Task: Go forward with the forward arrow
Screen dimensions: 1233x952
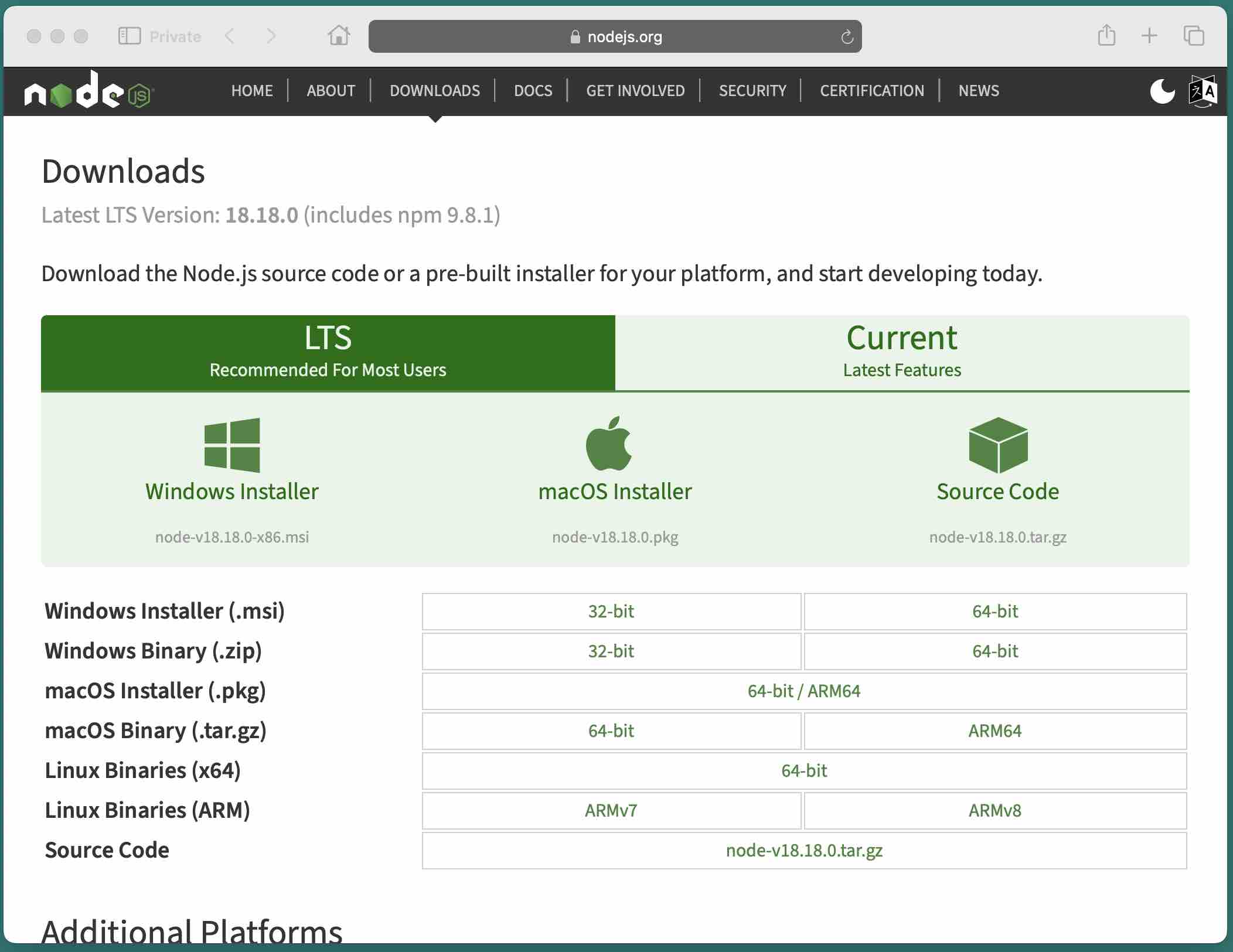Action: click(271, 36)
